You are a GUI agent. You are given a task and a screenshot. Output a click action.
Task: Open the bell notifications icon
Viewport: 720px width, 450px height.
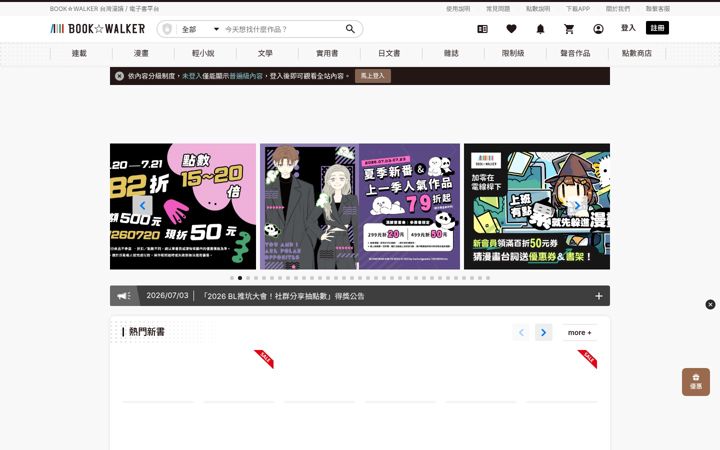point(540,29)
